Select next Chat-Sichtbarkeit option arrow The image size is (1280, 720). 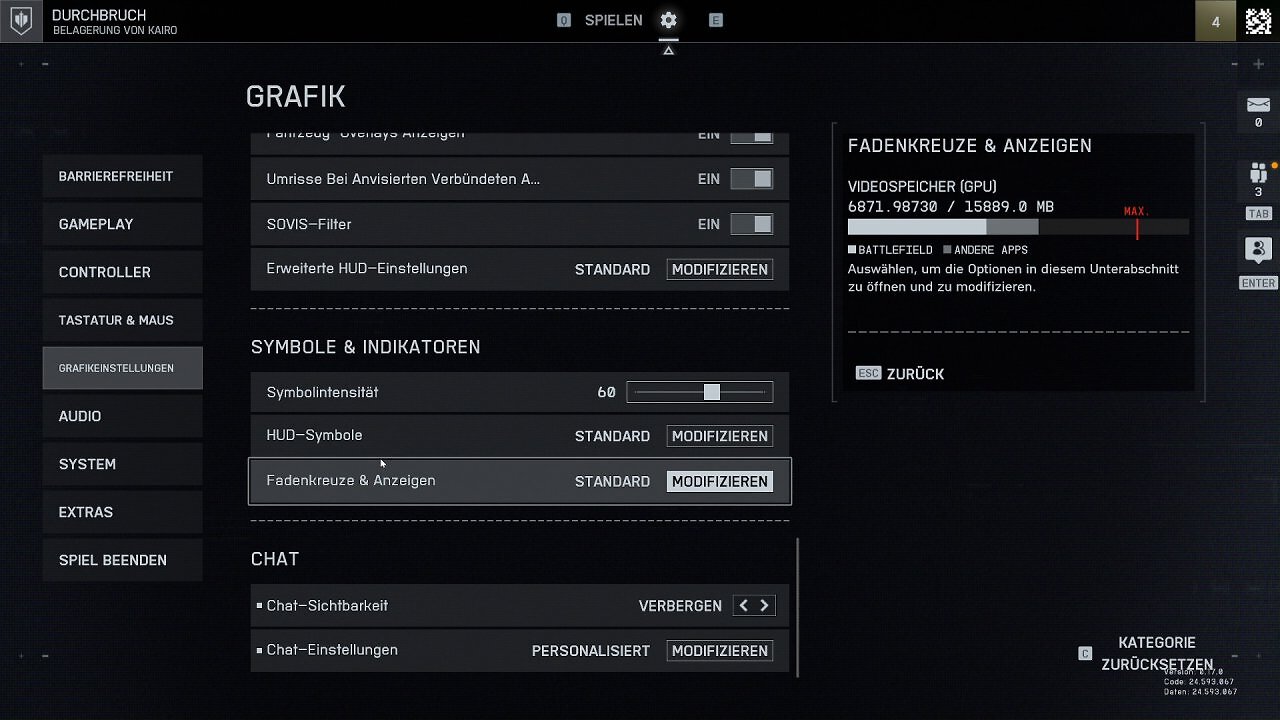tap(764, 605)
